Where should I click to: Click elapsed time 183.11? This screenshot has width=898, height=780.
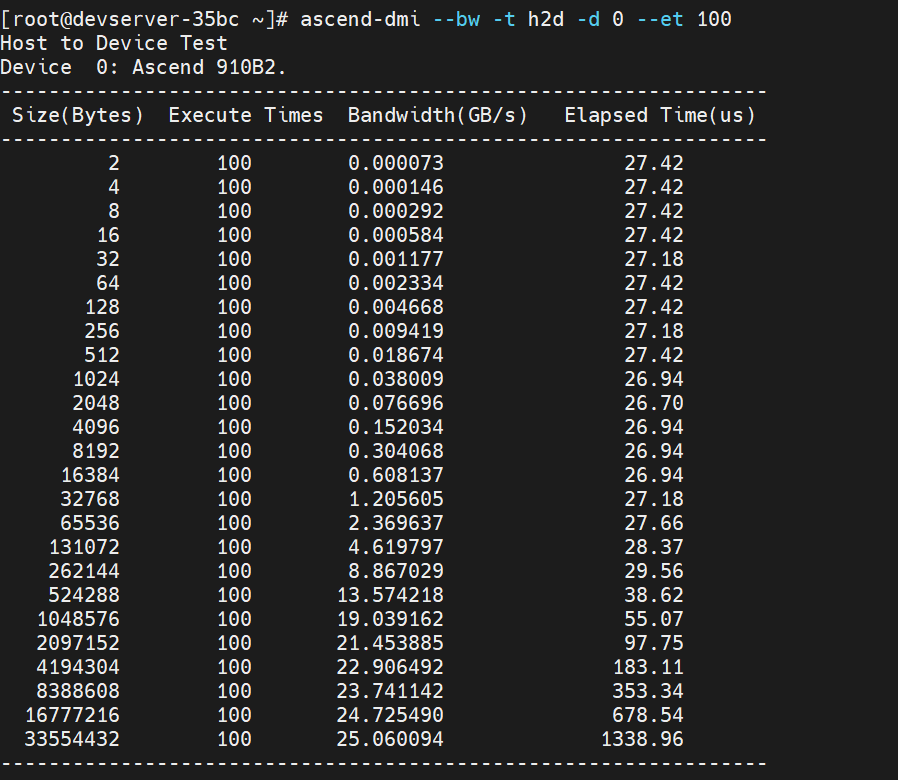point(648,668)
